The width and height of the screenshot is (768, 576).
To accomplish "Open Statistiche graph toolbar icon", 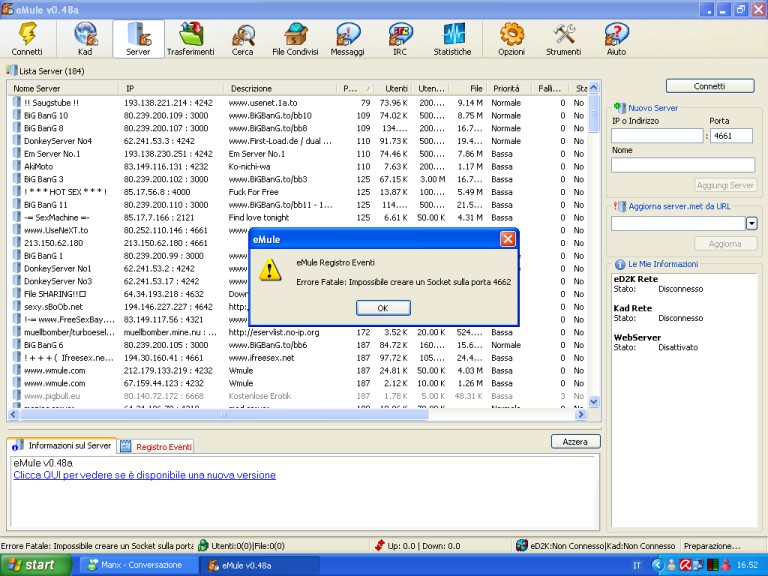I will (452, 38).
